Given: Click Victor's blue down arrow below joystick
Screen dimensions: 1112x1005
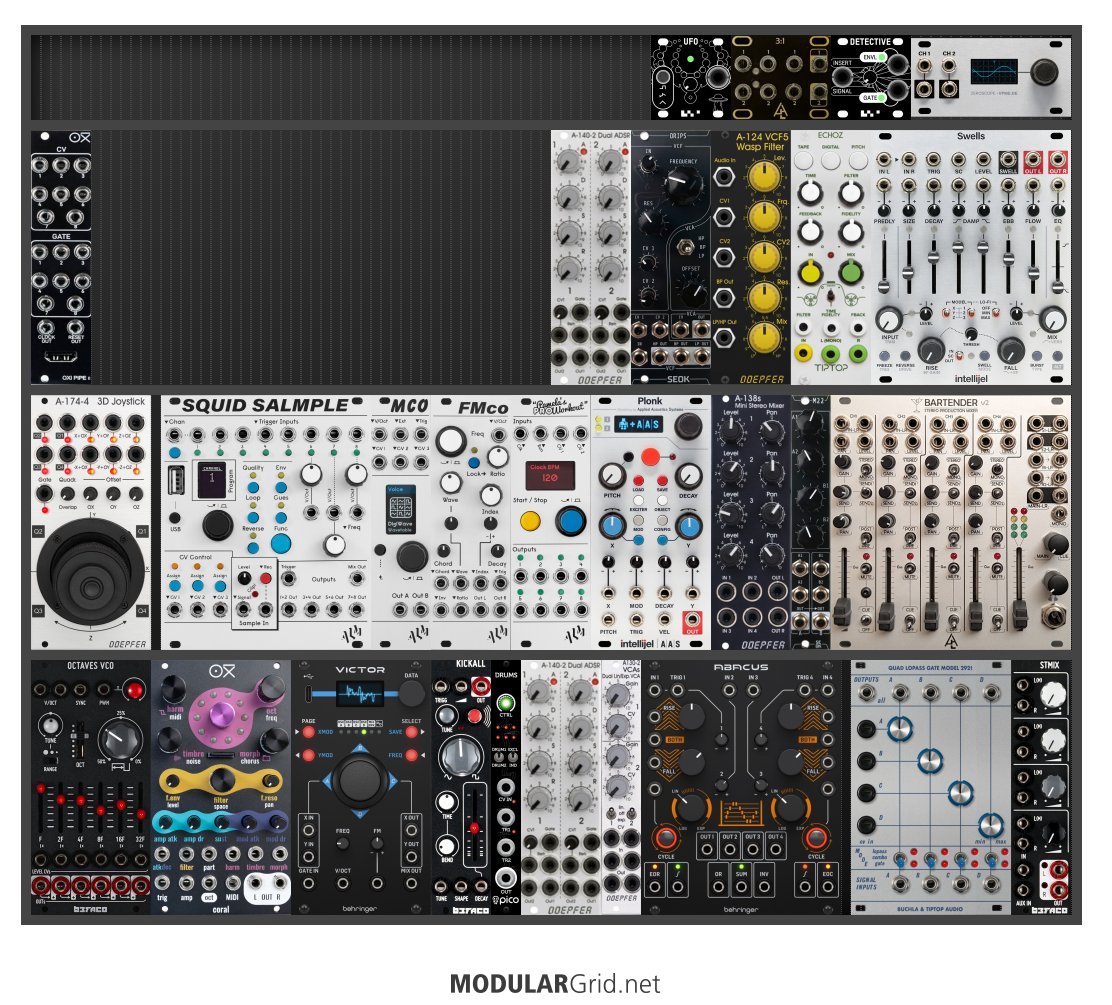Looking at the screenshot, I should [360, 813].
